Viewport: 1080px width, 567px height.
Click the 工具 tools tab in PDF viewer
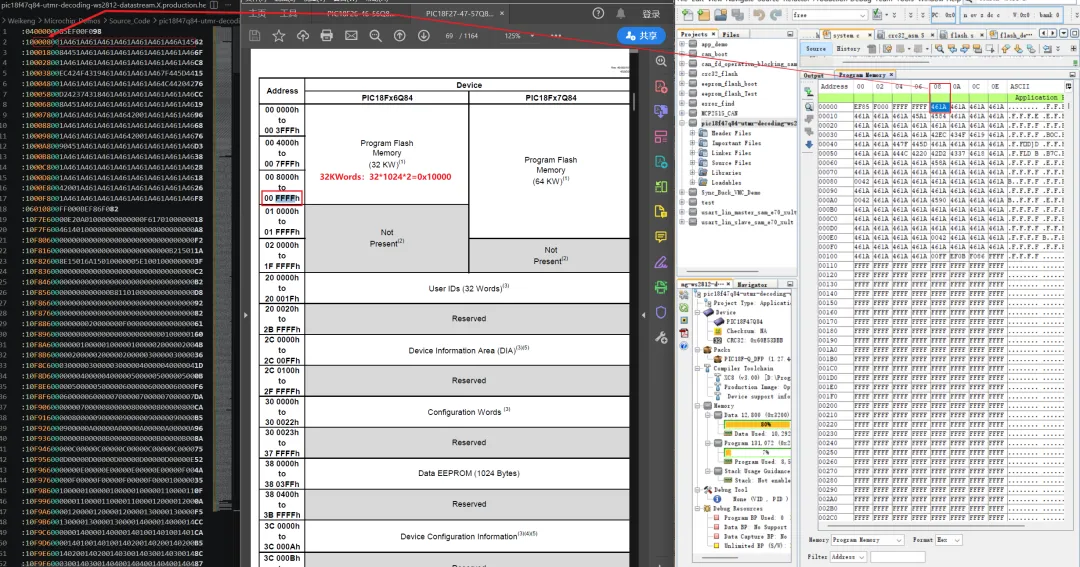pos(289,13)
